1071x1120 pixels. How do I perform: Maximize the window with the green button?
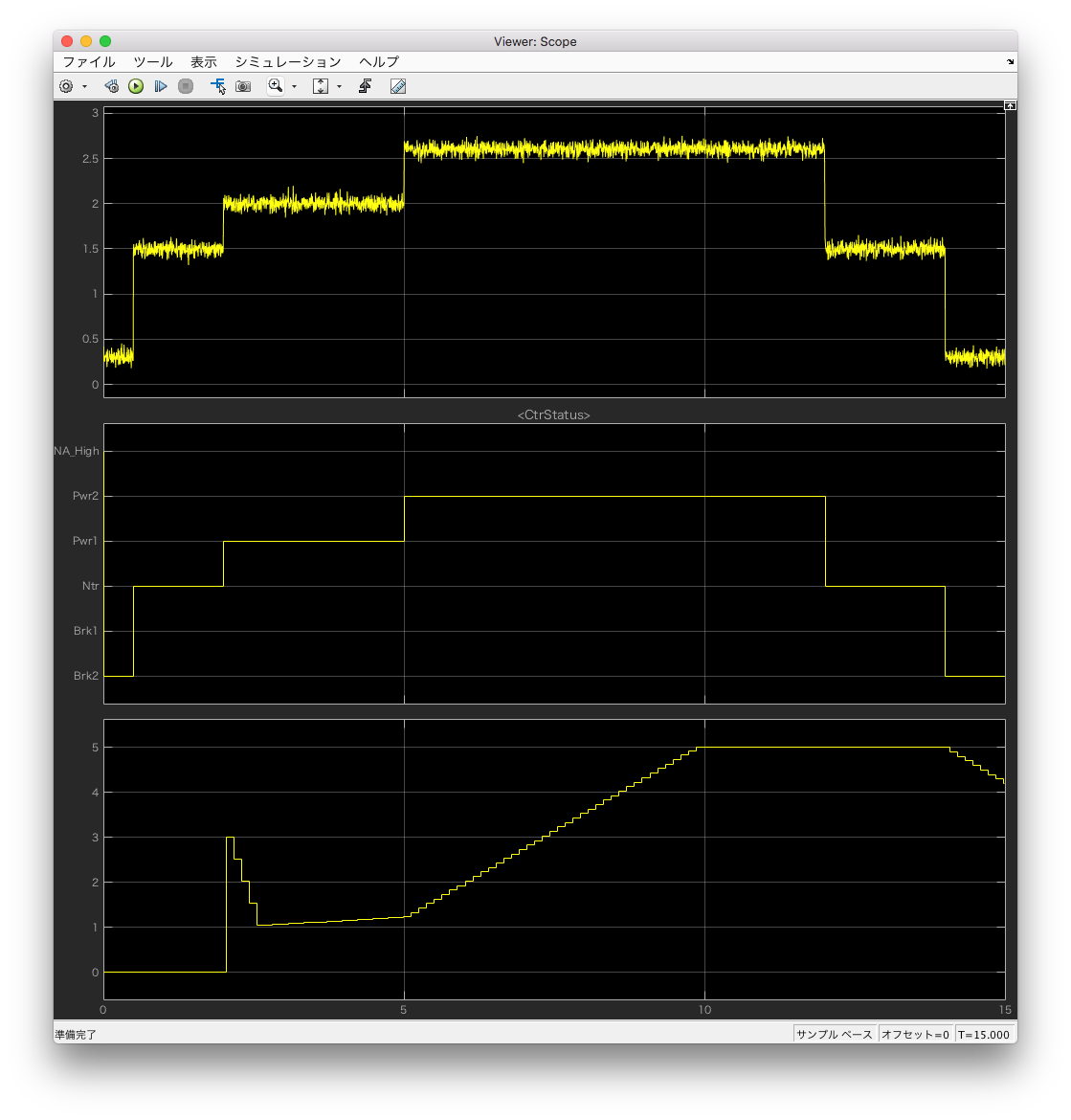point(105,41)
